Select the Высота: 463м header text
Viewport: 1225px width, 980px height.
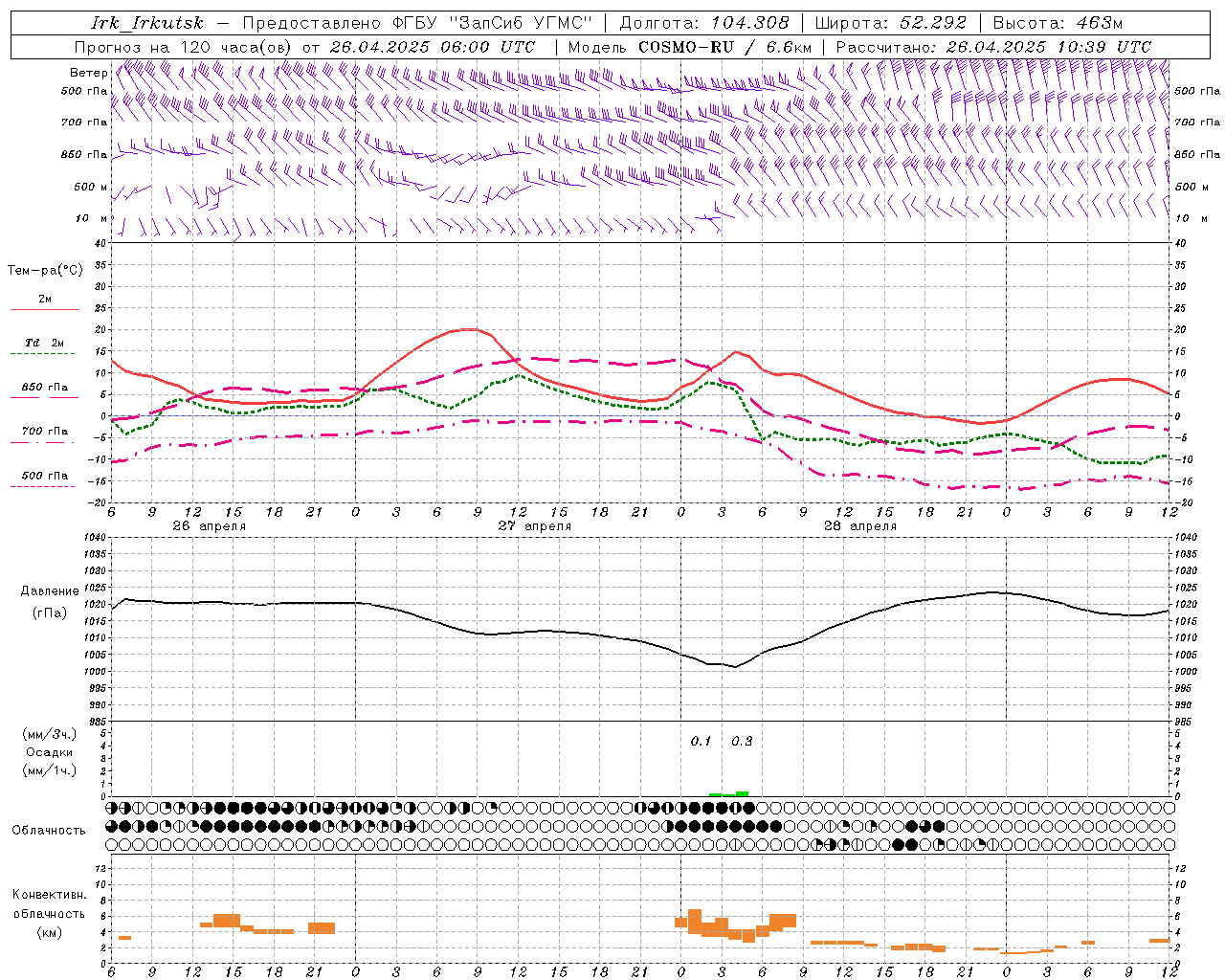click(x=1058, y=23)
